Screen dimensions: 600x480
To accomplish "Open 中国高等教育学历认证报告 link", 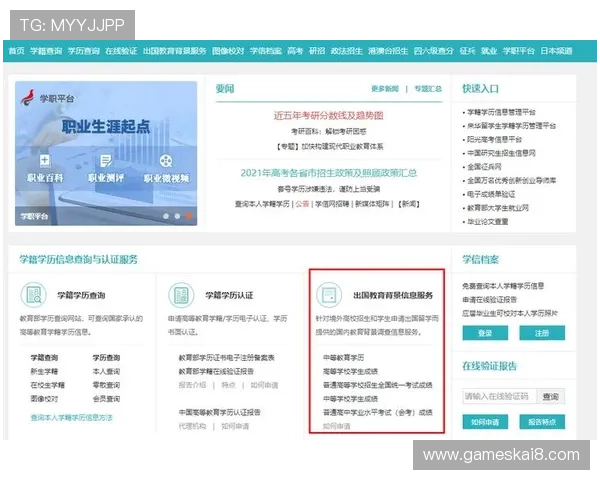I will click(x=220, y=412).
